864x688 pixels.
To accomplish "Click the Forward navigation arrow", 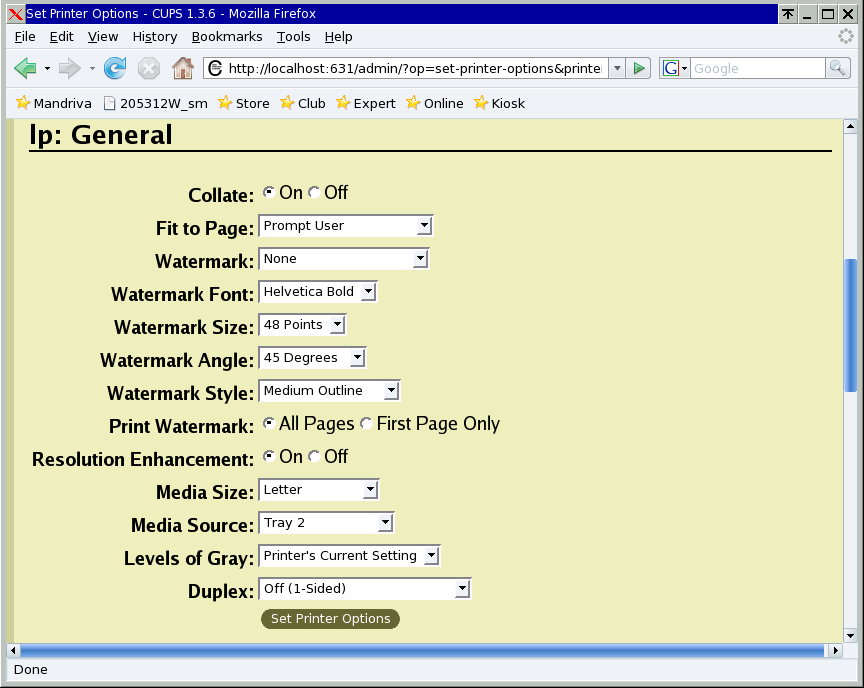I will 66,68.
